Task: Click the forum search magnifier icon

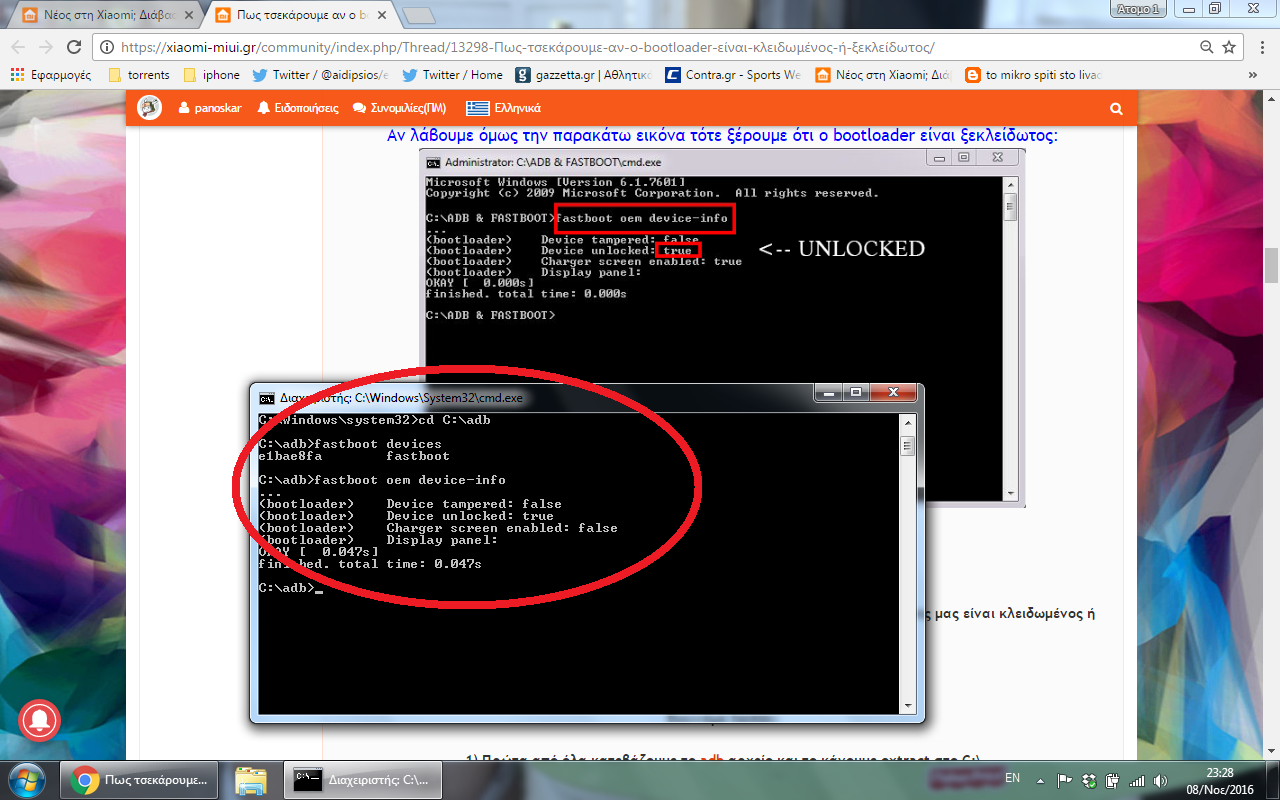Action: point(1116,108)
